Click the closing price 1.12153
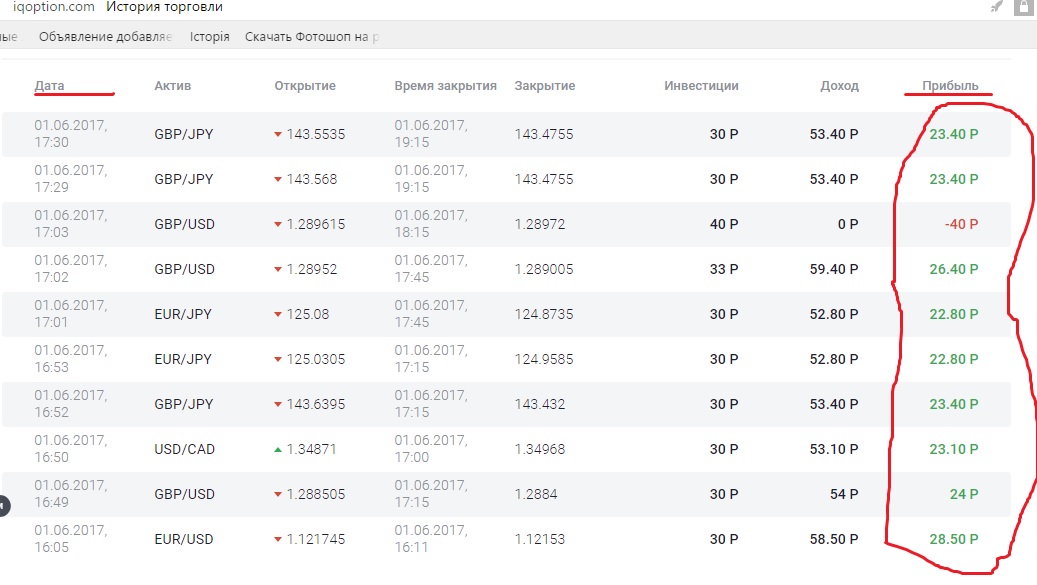 [x=540, y=539]
